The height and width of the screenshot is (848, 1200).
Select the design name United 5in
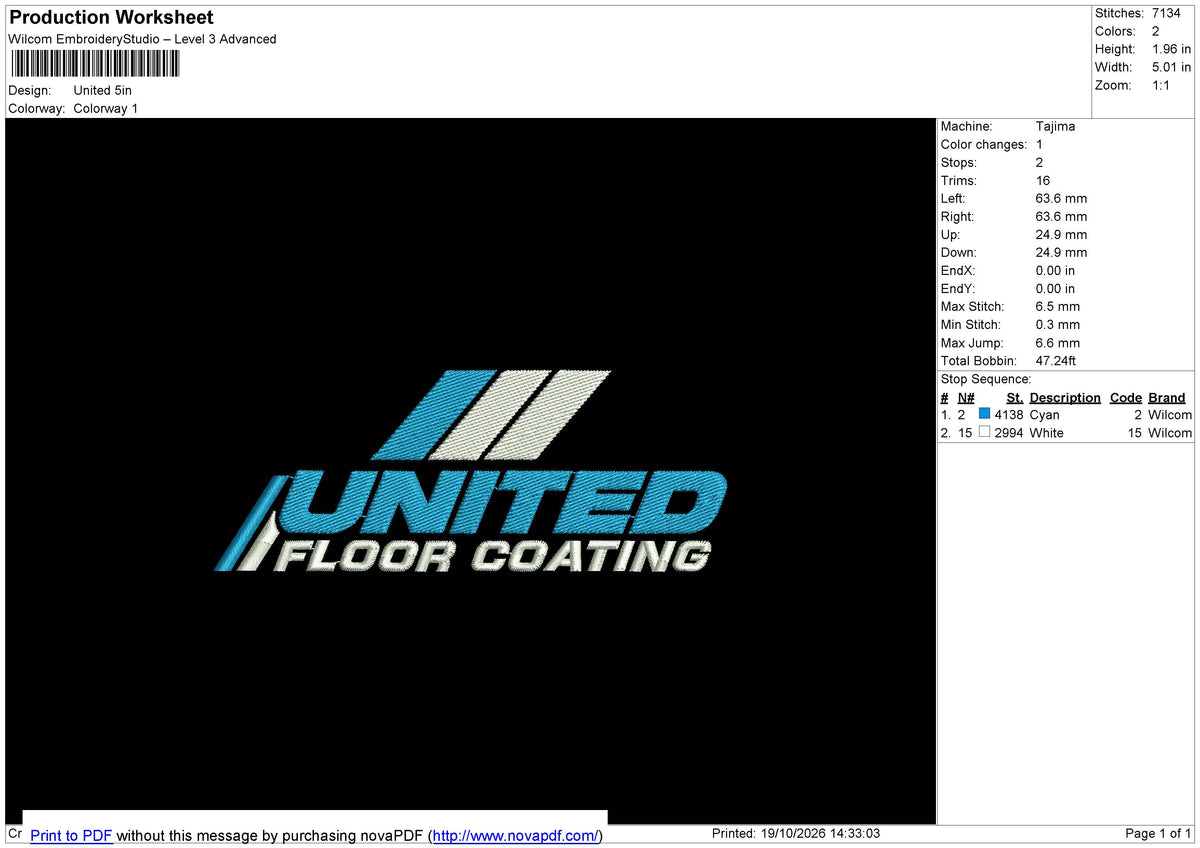pyautogui.click(x=102, y=90)
